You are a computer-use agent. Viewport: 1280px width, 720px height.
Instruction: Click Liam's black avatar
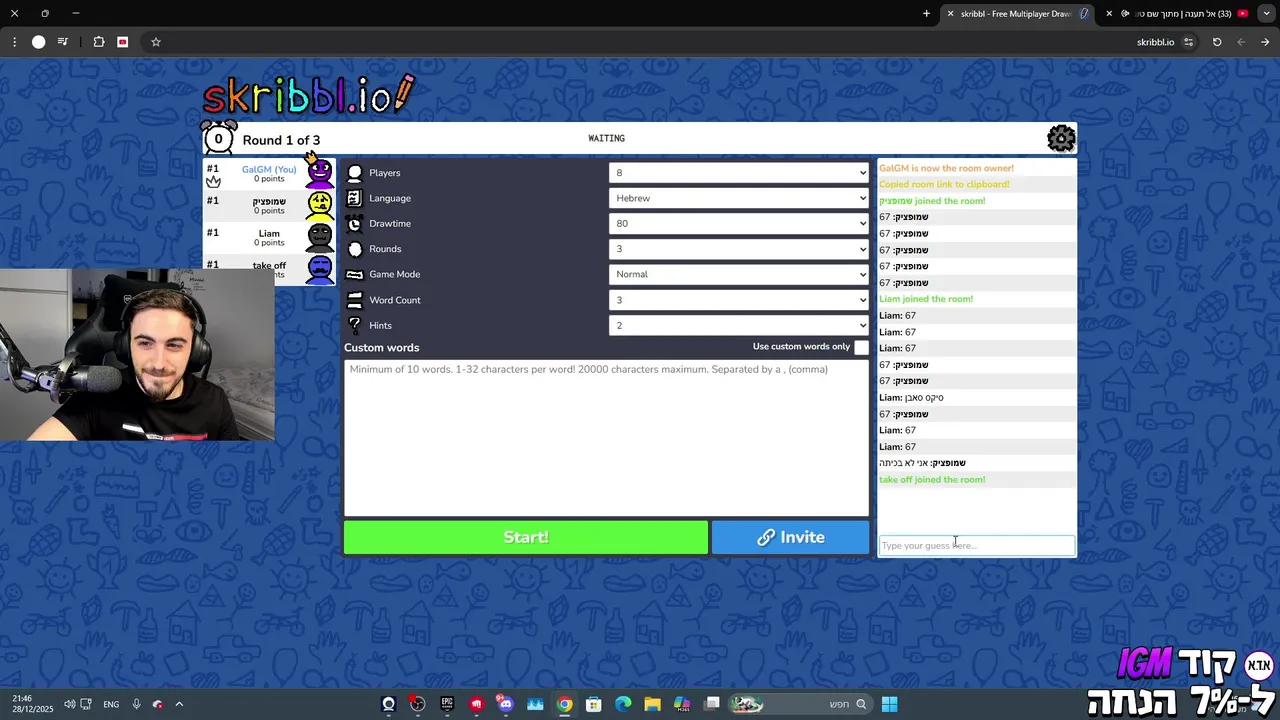click(x=320, y=237)
